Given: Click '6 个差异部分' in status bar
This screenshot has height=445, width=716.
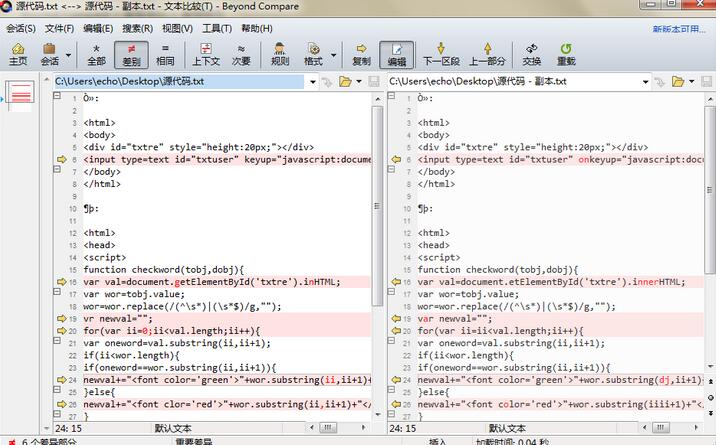Looking at the screenshot, I should (x=49, y=441).
